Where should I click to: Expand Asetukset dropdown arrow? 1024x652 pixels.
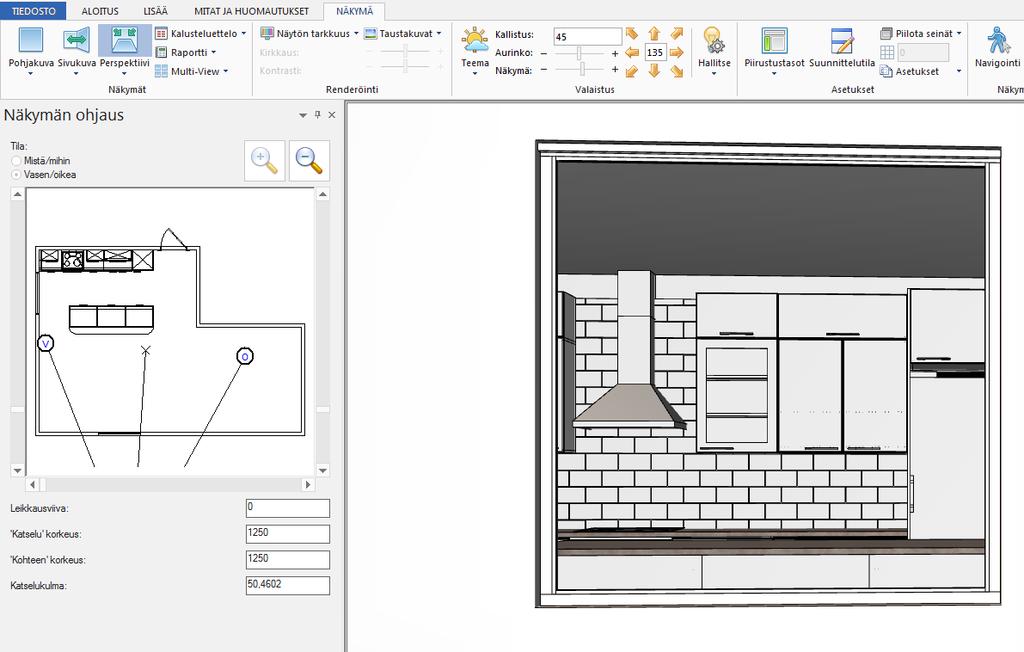tap(959, 71)
